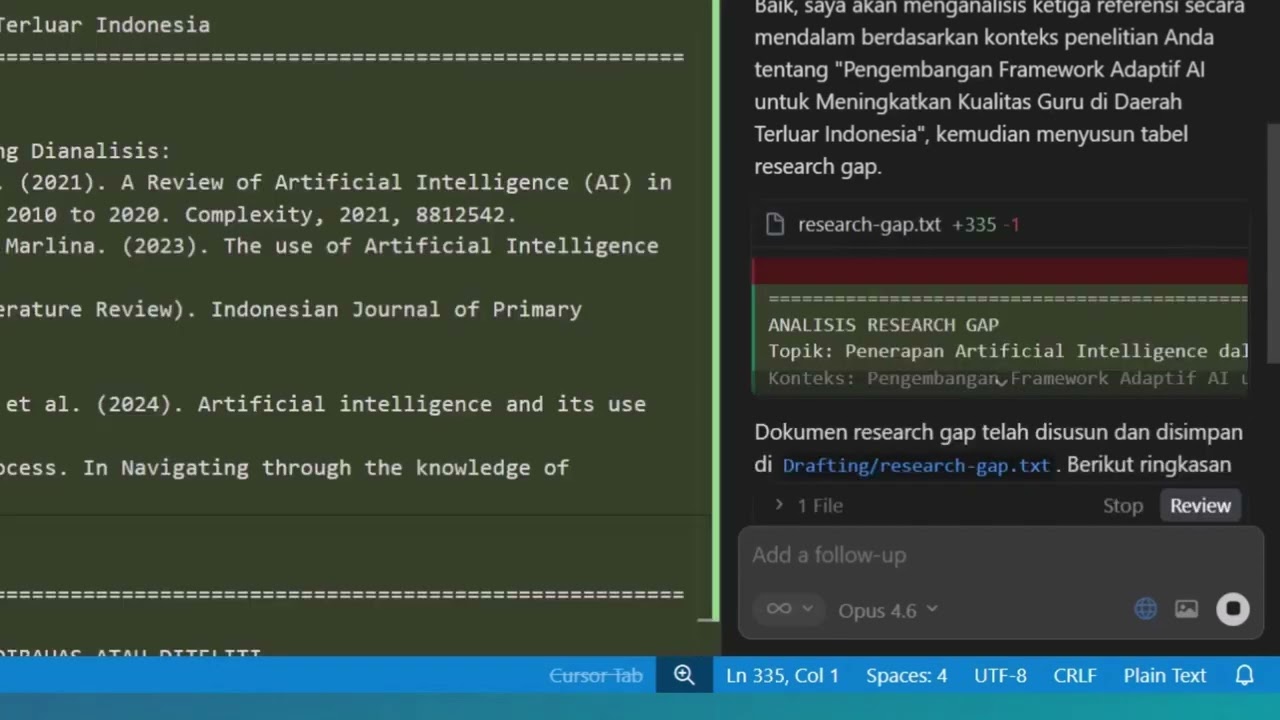Toggle Cursor Tab in the status bar
This screenshot has width=1280, height=720.
click(x=596, y=676)
